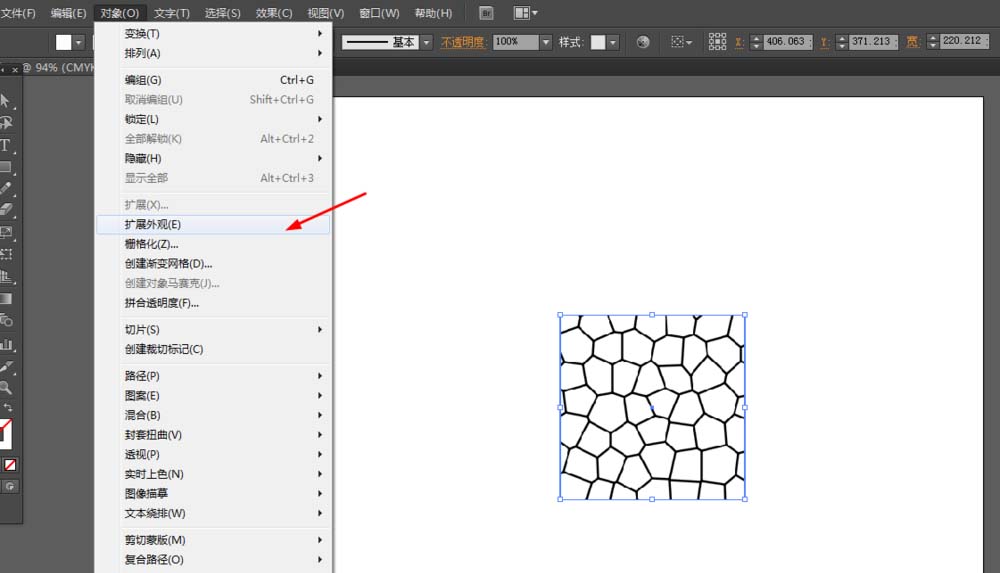Screen dimensions: 1000x573
Task: Click 栅格化(Z)... menu entry
Action: tap(152, 244)
